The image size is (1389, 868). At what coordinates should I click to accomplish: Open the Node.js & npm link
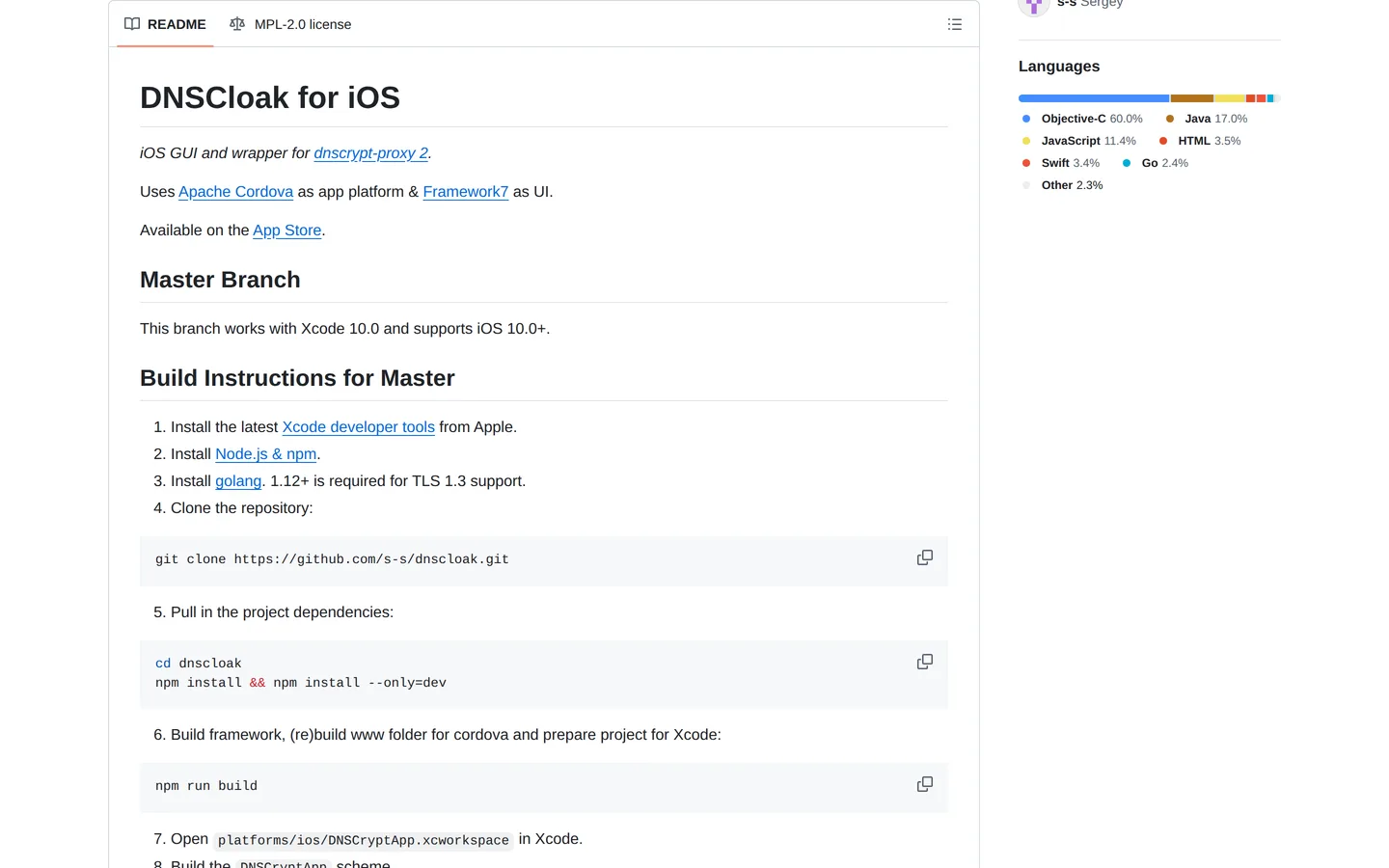[265, 454]
